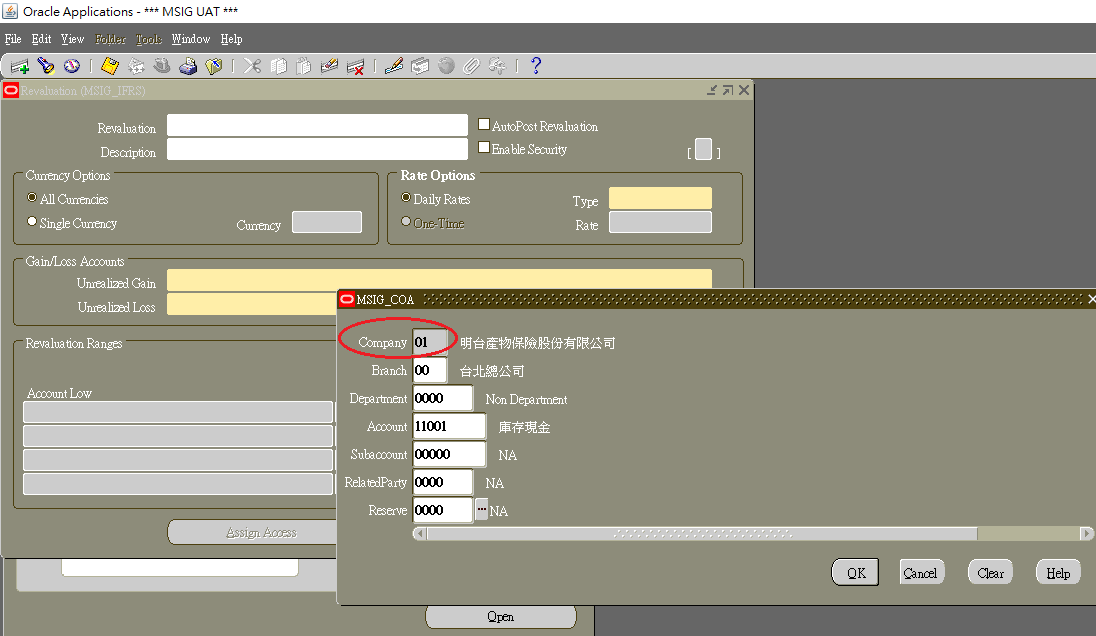Click the Clear Record eraser icon
Viewport: 1096px width, 636px height.
click(329, 66)
